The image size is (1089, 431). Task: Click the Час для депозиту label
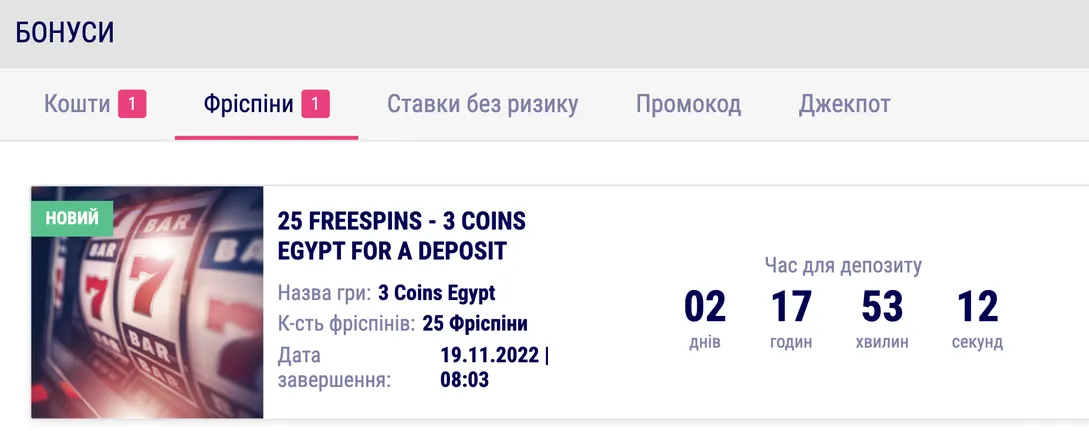click(x=843, y=265)
